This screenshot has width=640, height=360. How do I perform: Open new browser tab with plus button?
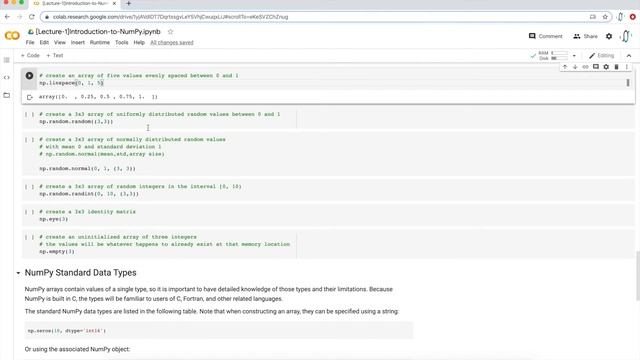click(129, 4)
